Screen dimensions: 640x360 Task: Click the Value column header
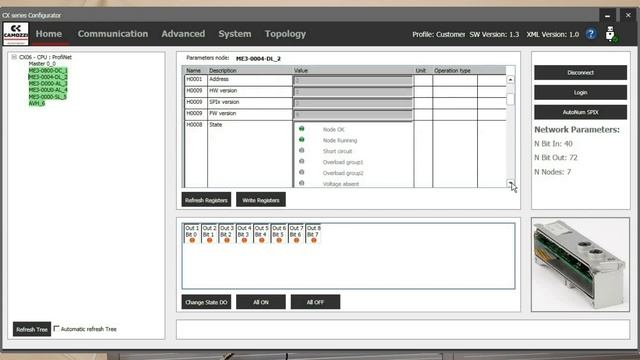coord(301,71)
